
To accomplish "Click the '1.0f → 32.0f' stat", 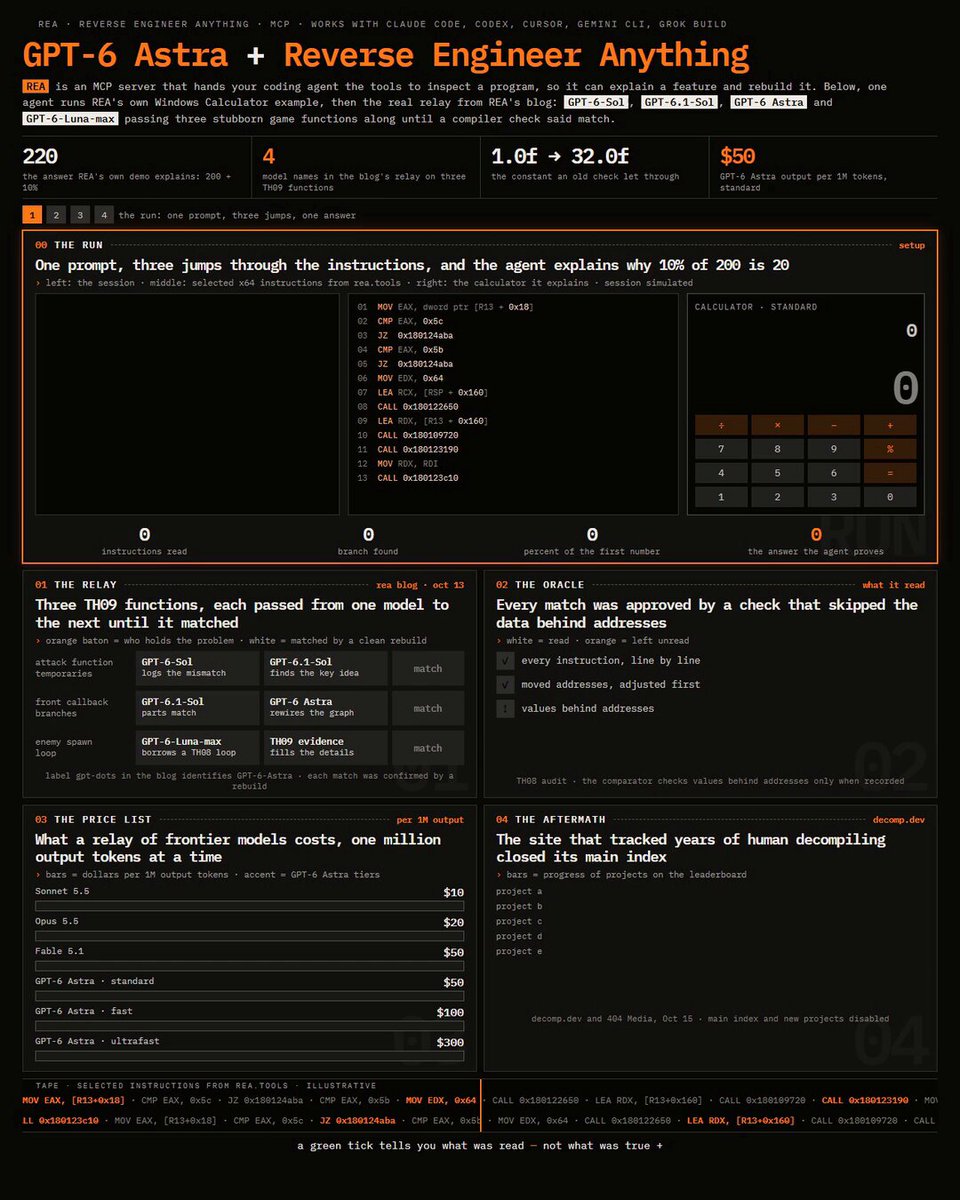I will [560, 156].
